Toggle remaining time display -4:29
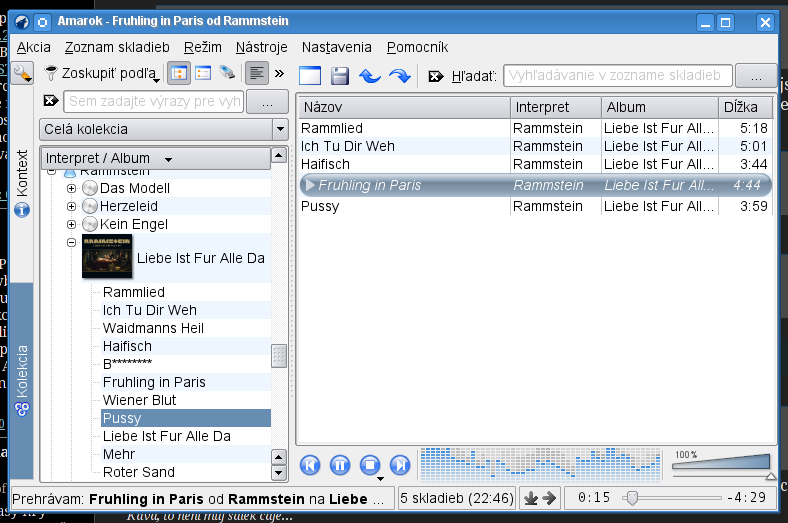This screenshot has height=523, width=788. click(746, 498)
